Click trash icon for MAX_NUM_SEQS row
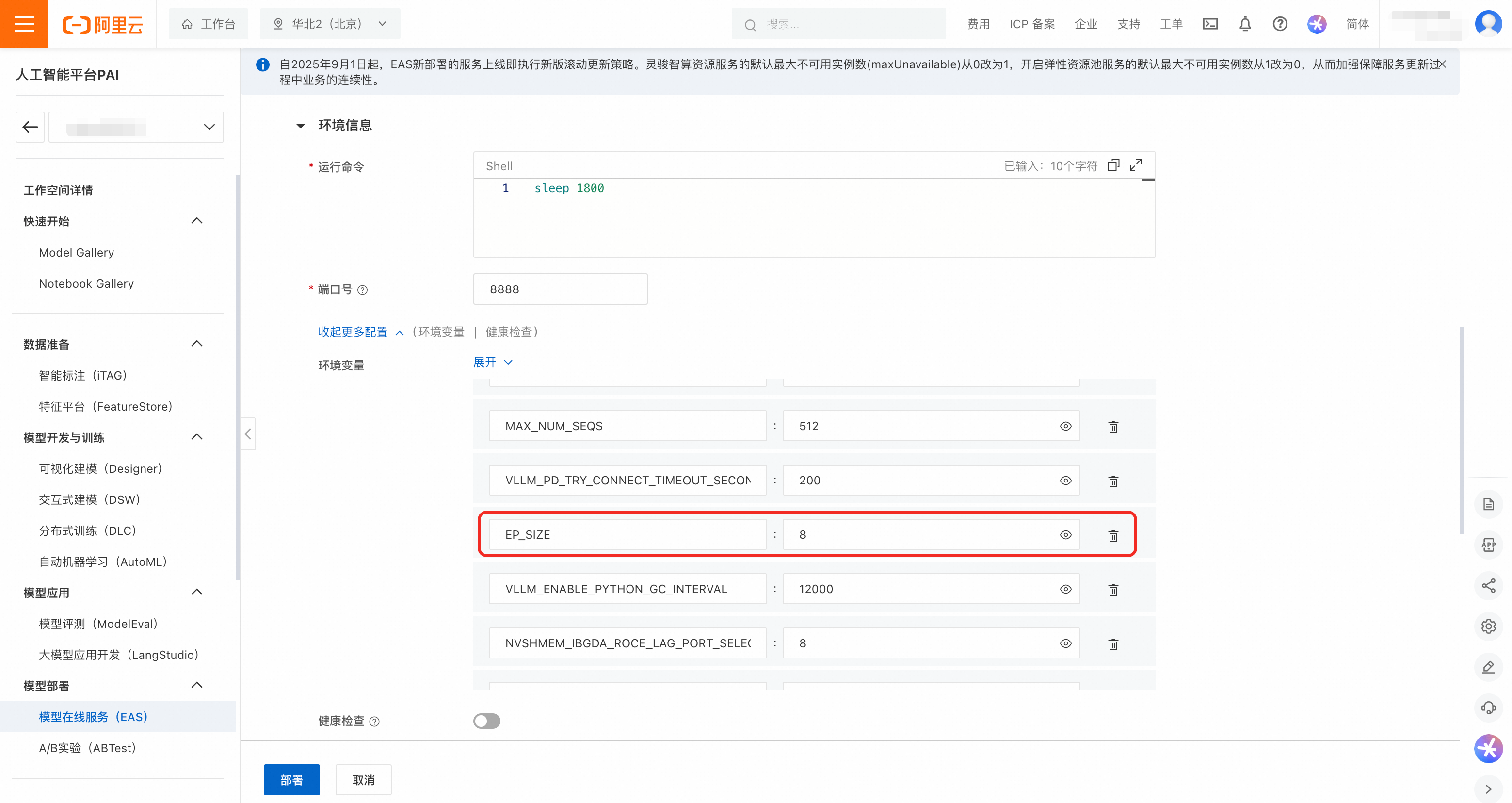Image resolution: width=1512 pixels, height=803 pixels. click(x=1113, y=427)
